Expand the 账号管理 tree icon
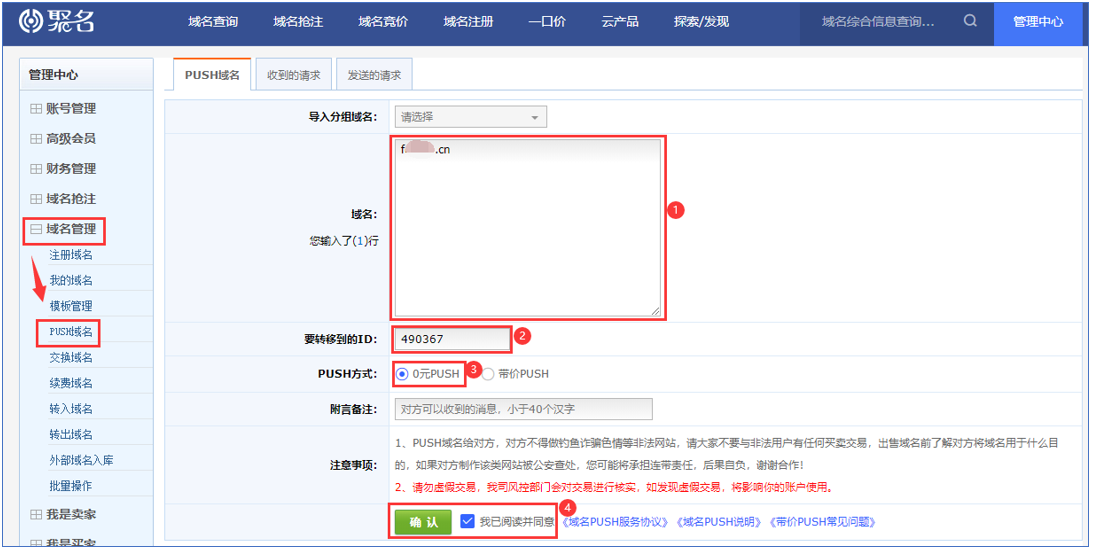 36,109
